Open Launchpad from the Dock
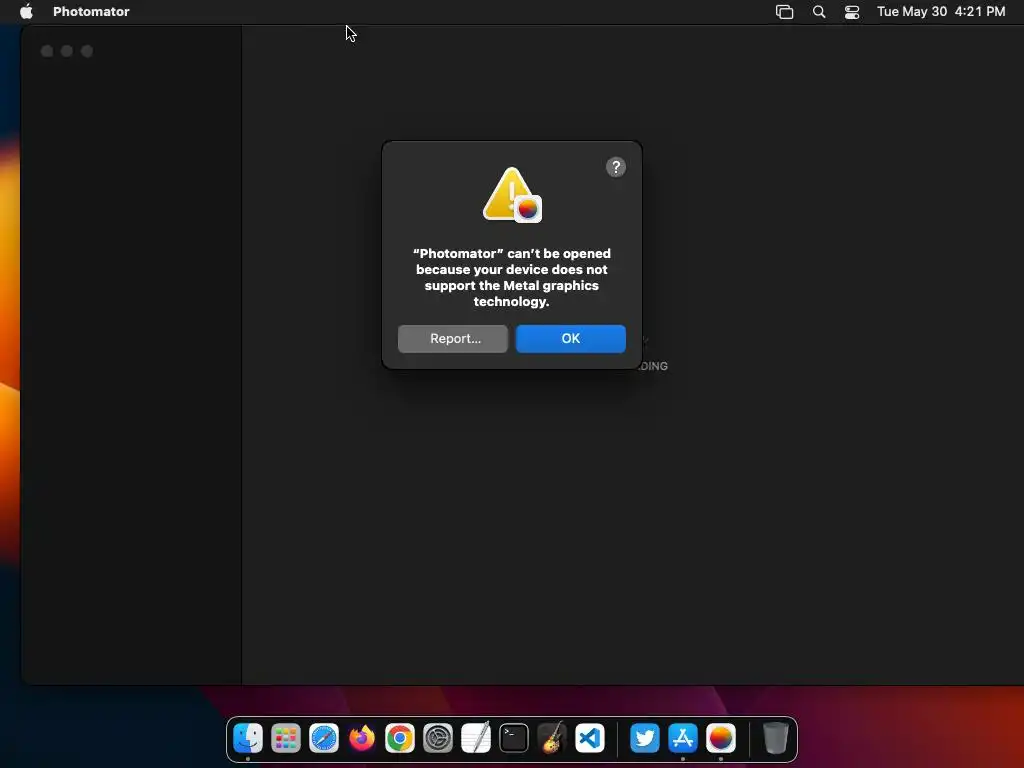This screenshot has width=1024, height=768. coord(286,739)
